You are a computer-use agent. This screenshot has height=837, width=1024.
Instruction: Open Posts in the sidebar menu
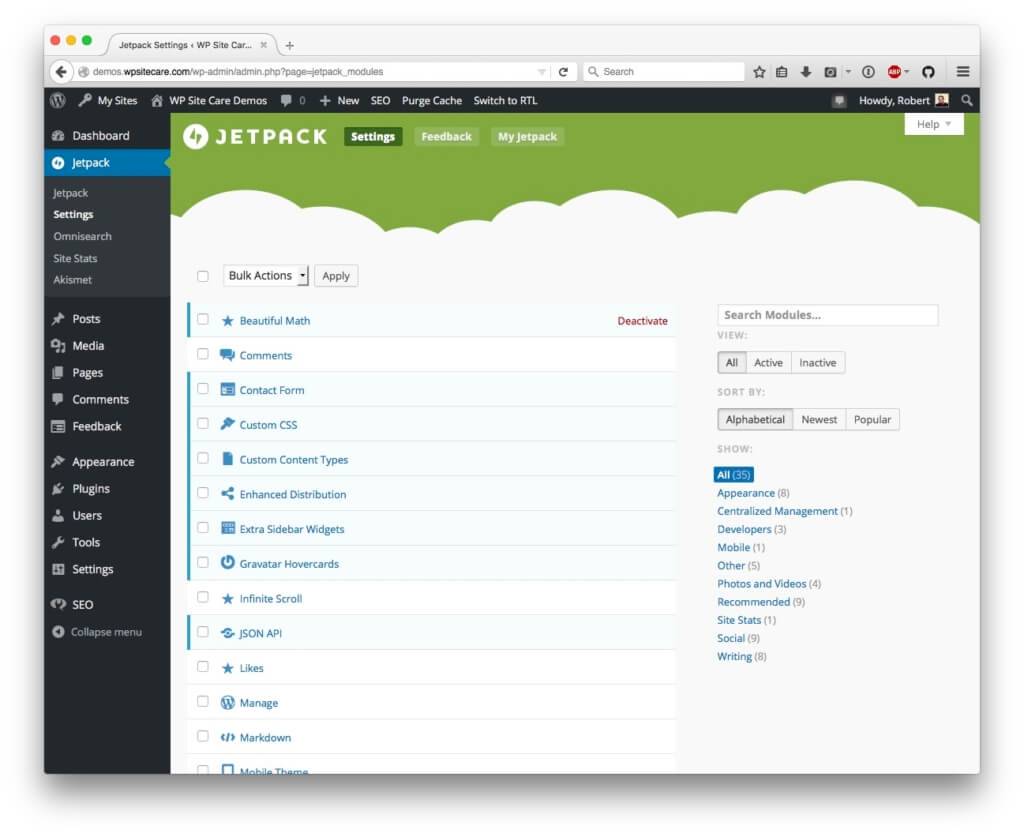pos(107,319)
